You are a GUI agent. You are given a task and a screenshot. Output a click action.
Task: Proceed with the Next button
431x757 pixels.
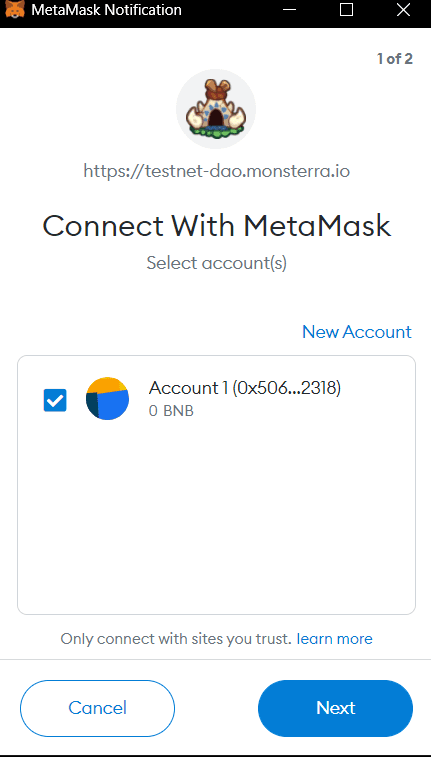(335, 708)
